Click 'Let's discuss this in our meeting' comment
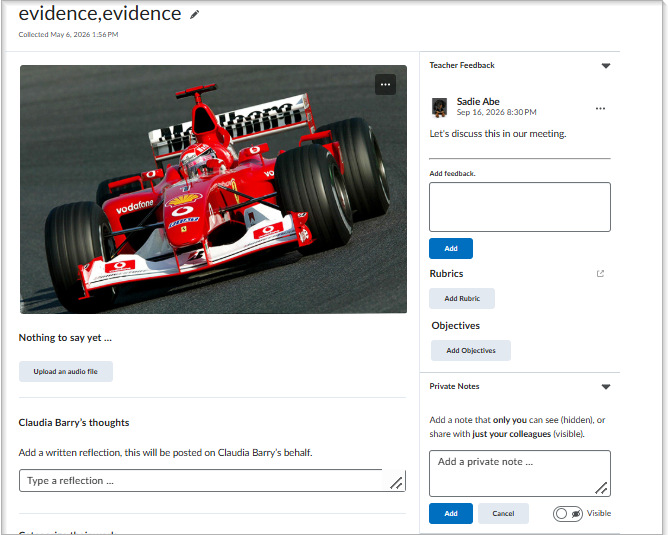 (498, 134)
